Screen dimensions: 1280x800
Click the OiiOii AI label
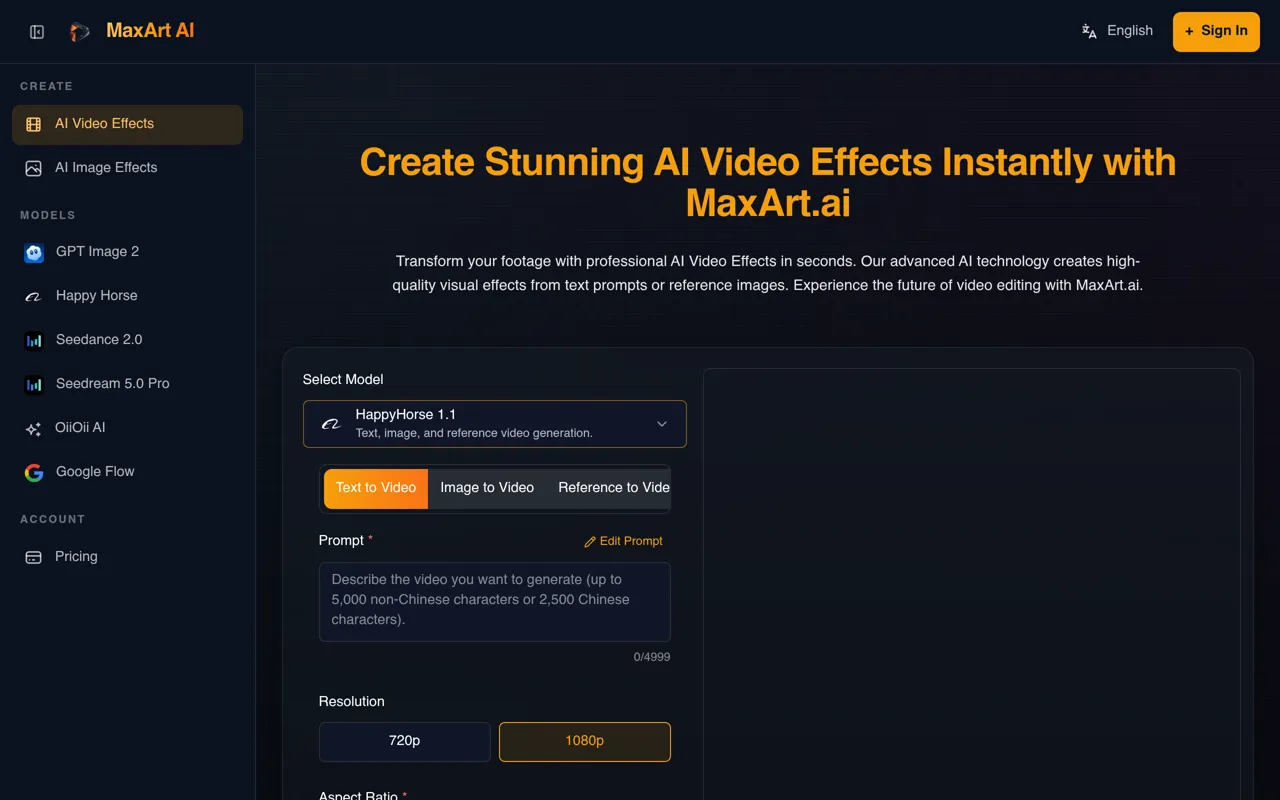80,428
